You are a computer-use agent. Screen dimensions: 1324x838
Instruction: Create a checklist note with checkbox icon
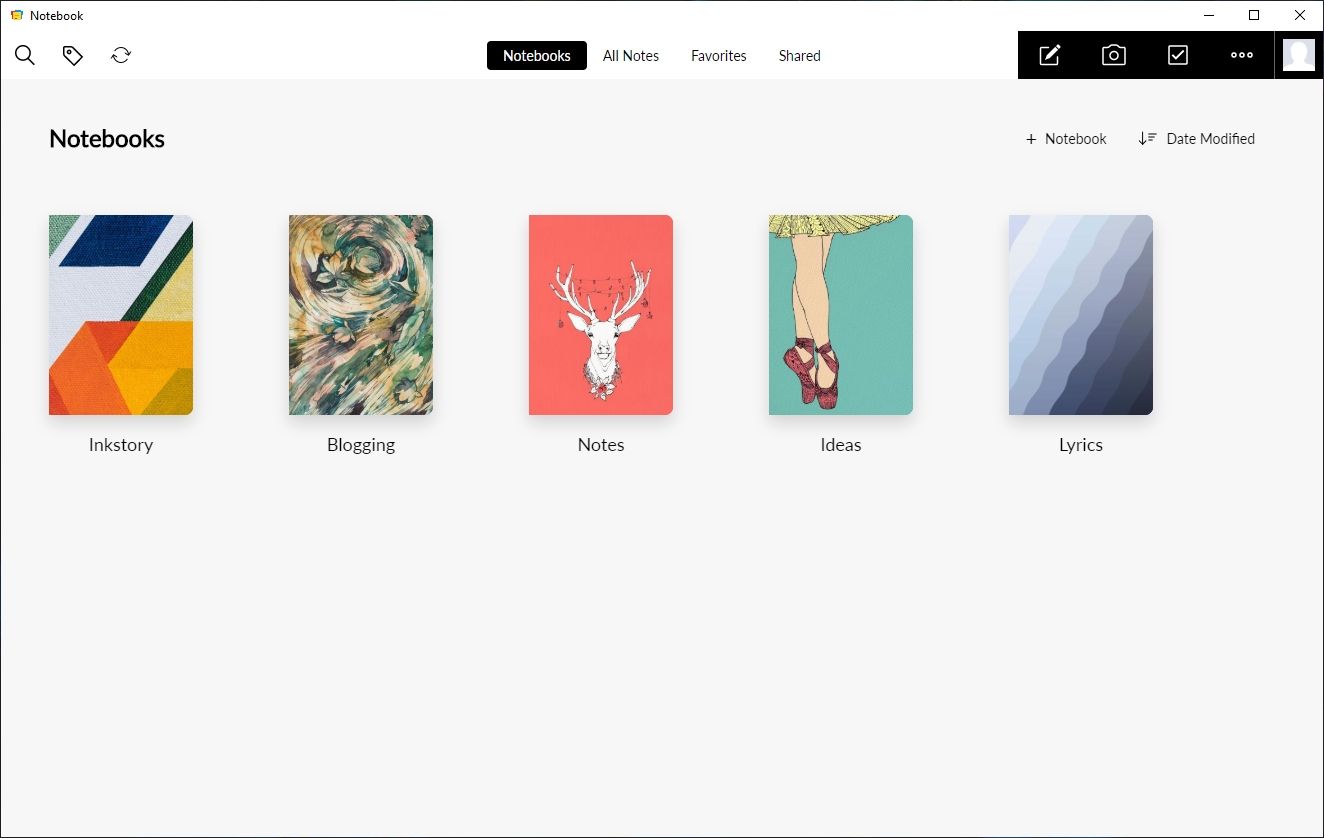(1177, 56)
